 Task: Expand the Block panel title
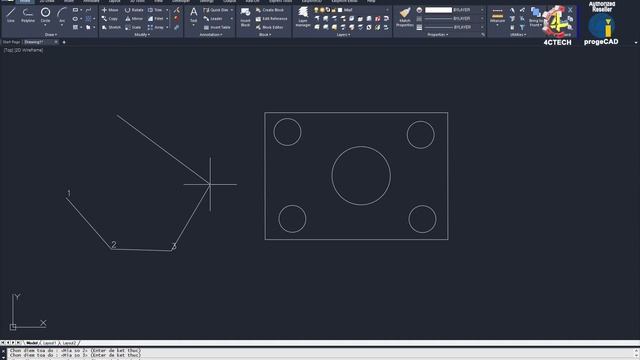pyautogui.click(x=264, y=35)
